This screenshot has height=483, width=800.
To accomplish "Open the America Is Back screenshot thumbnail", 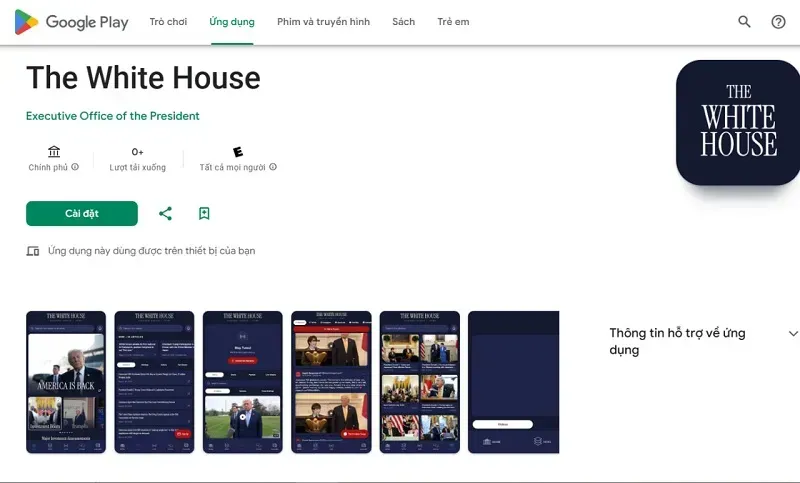I will pyautogui.click(x=66, y=382).
